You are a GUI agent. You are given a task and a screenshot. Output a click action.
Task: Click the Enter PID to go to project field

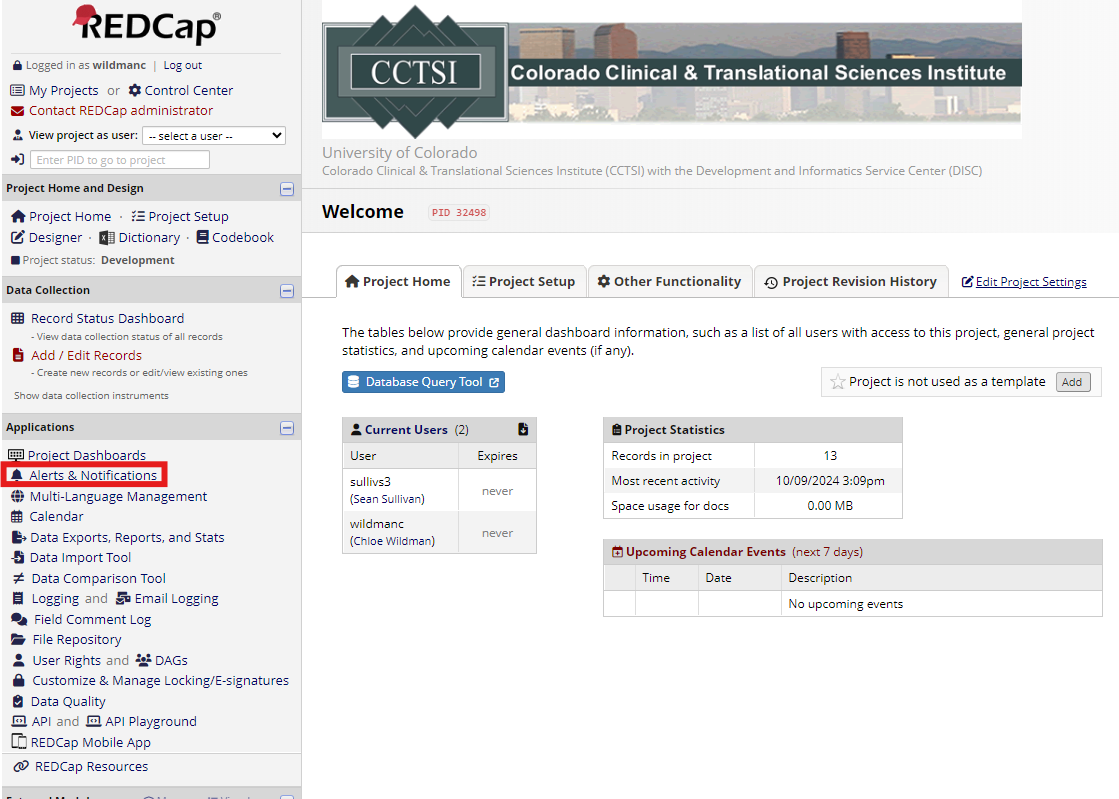coord(119,159)
